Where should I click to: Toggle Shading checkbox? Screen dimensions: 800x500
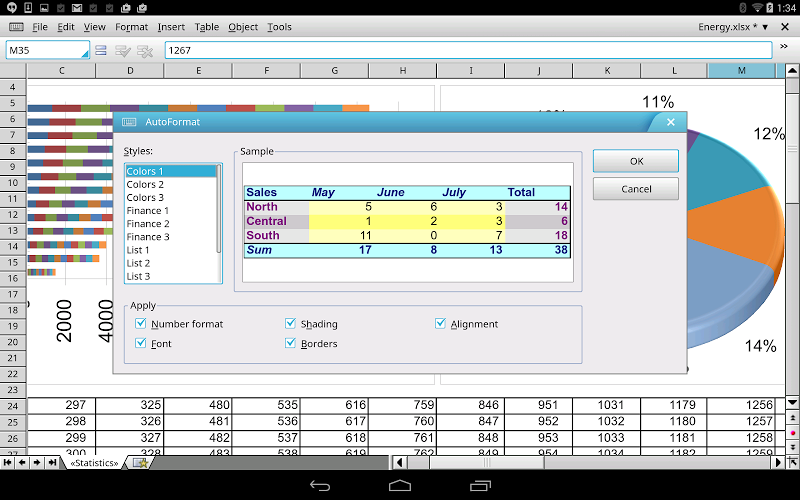pyautogui.click(x=290, y=323)
